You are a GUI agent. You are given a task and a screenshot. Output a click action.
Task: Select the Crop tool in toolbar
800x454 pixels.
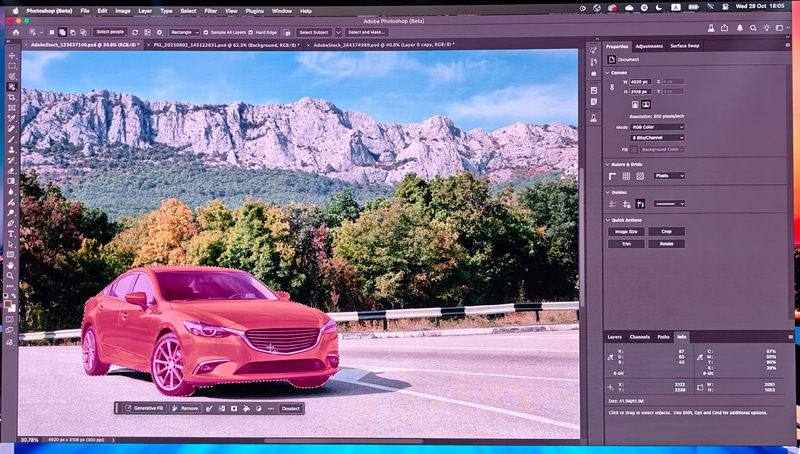point(12,97)
